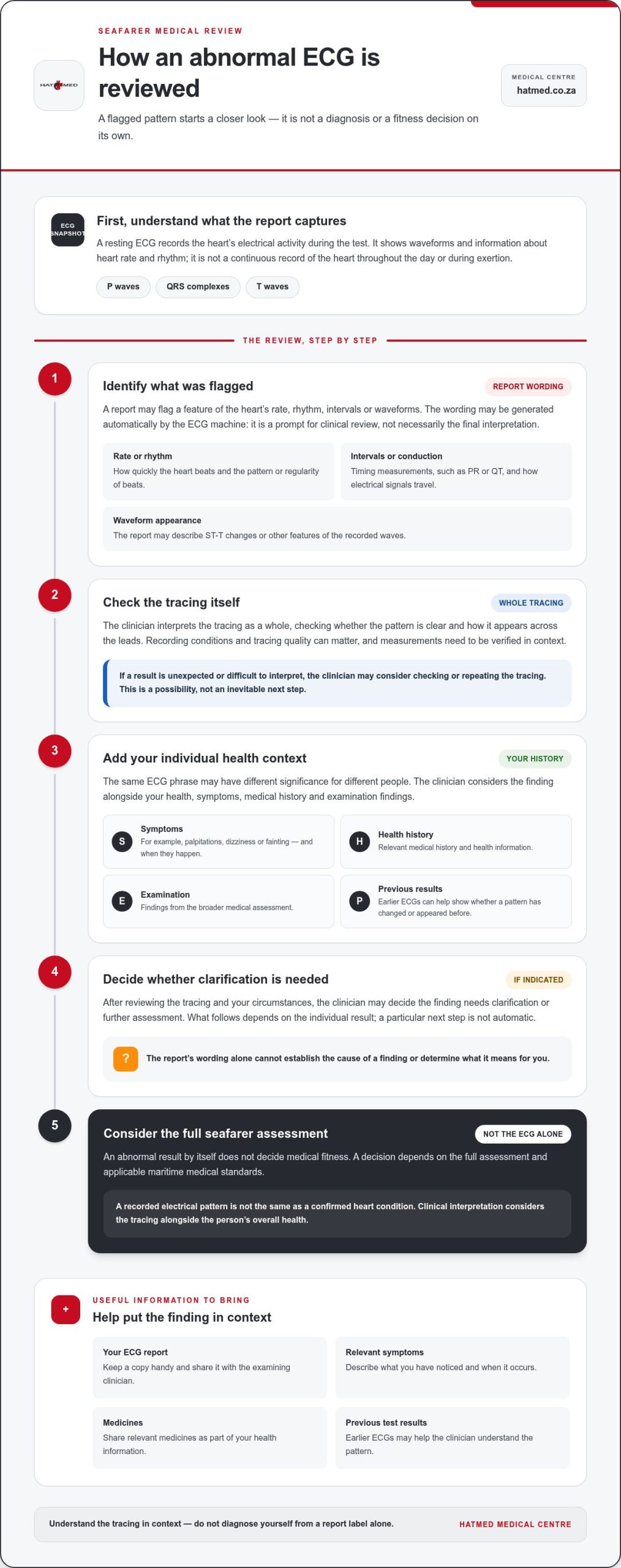The height and width of the screenshot is (1568, 621).
Task: Click the S Symptoms circle icon
Action: point(122,842)
